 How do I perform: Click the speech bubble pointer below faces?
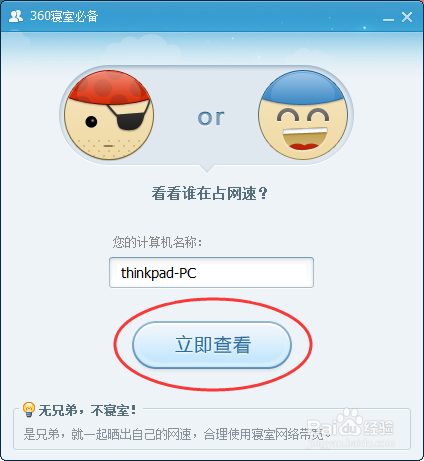[x=207, y=168]
